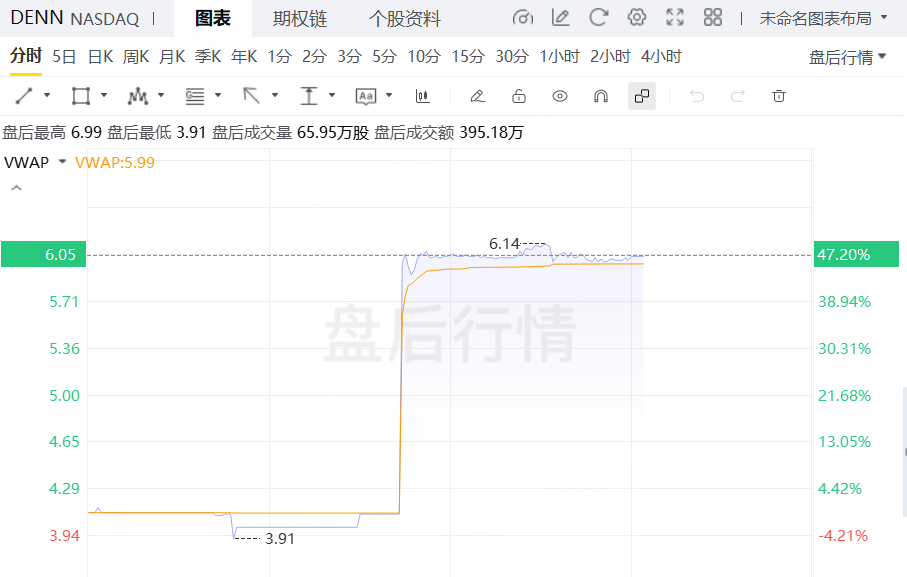Open the trash icon to delete drawings

(x=779, y=96)
